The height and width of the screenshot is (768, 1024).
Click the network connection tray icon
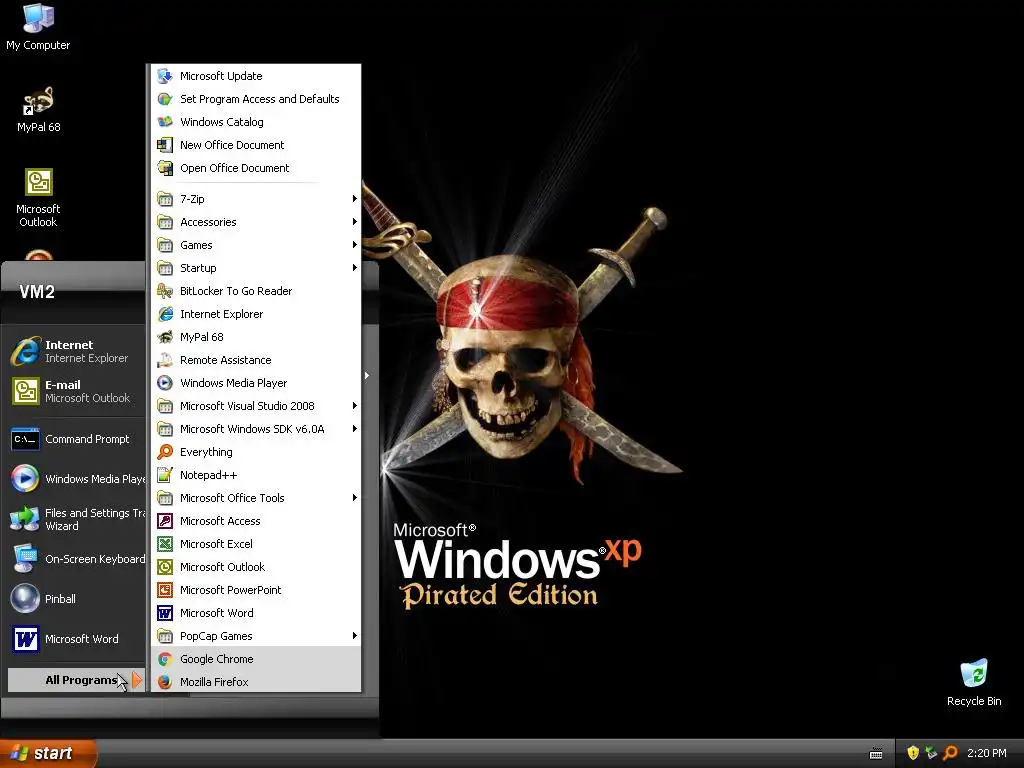(932, 753)
